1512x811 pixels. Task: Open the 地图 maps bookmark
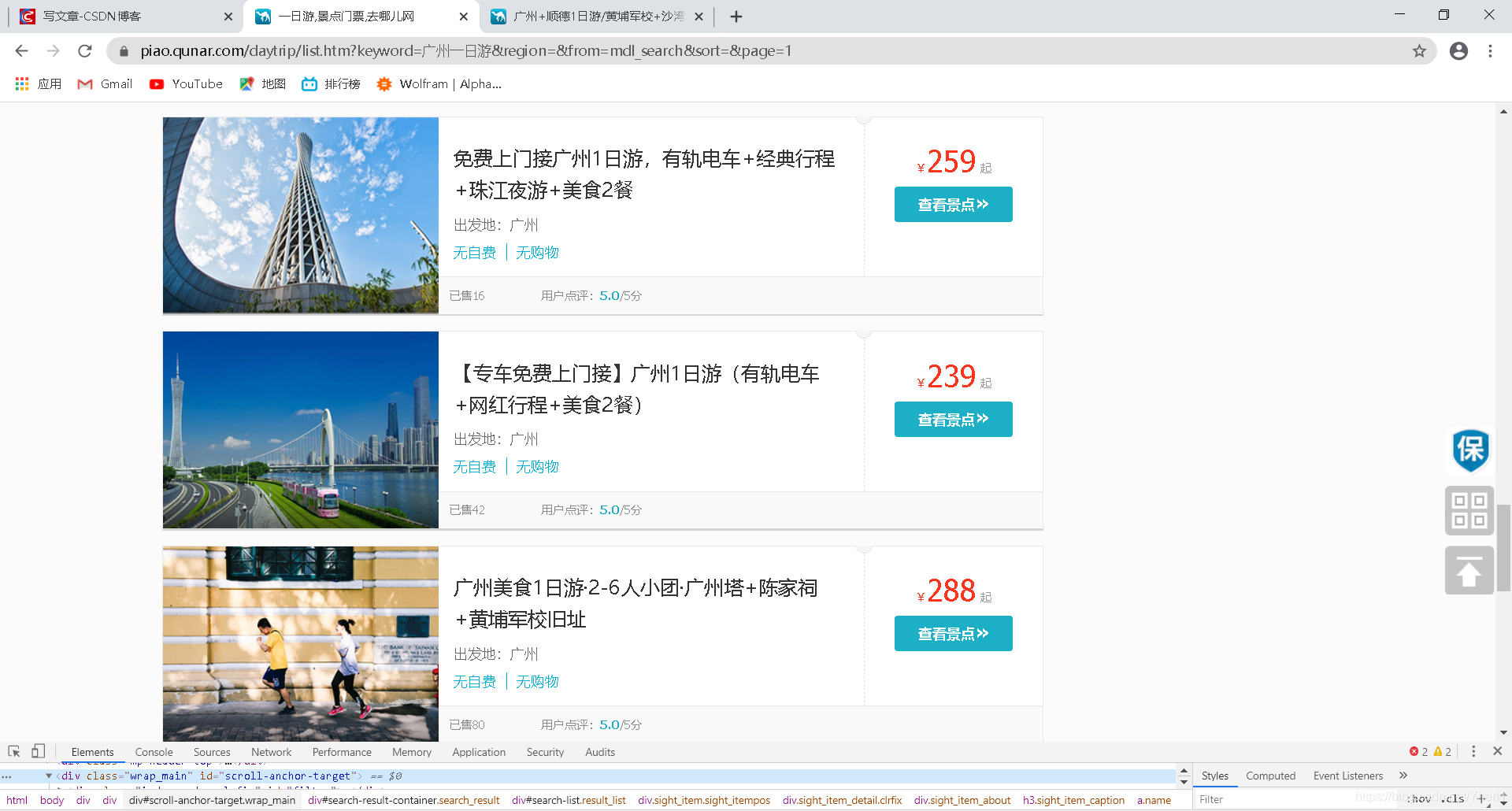click(262, 84)
